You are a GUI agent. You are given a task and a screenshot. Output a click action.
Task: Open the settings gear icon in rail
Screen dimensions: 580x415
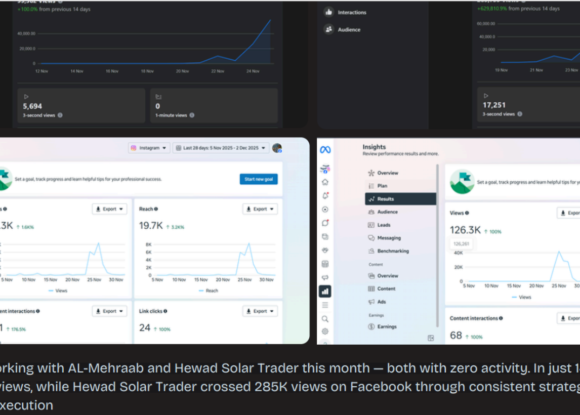pyautogui.click(x=325, y=331)
